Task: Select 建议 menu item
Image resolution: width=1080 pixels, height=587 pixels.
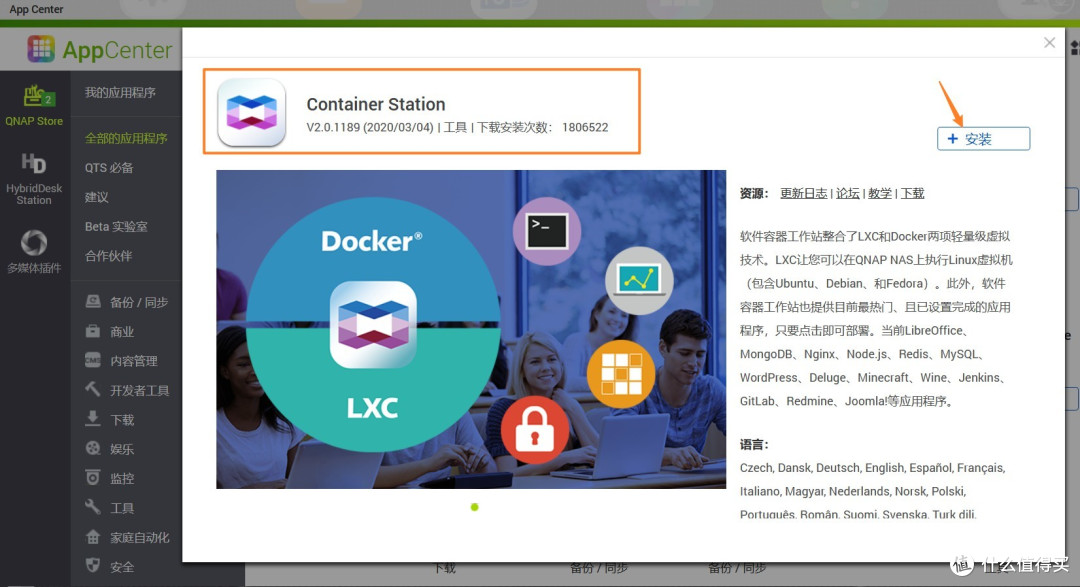Action: pos(96,197)
